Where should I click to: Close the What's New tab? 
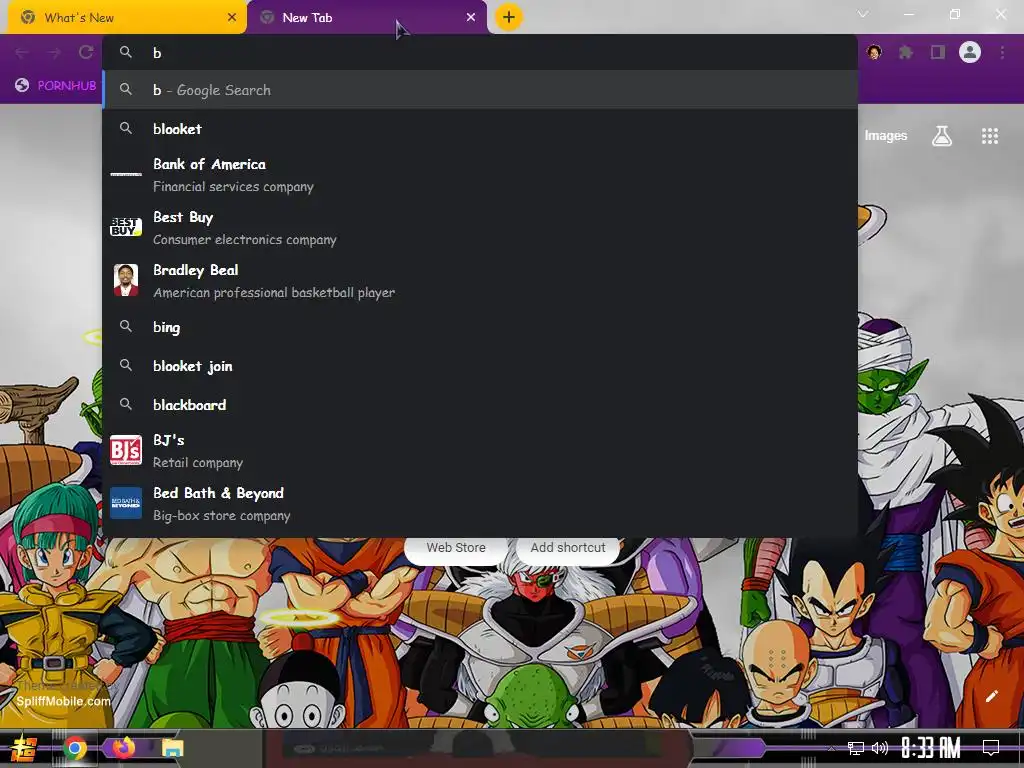pyautogui.click(x=232, y=18)
